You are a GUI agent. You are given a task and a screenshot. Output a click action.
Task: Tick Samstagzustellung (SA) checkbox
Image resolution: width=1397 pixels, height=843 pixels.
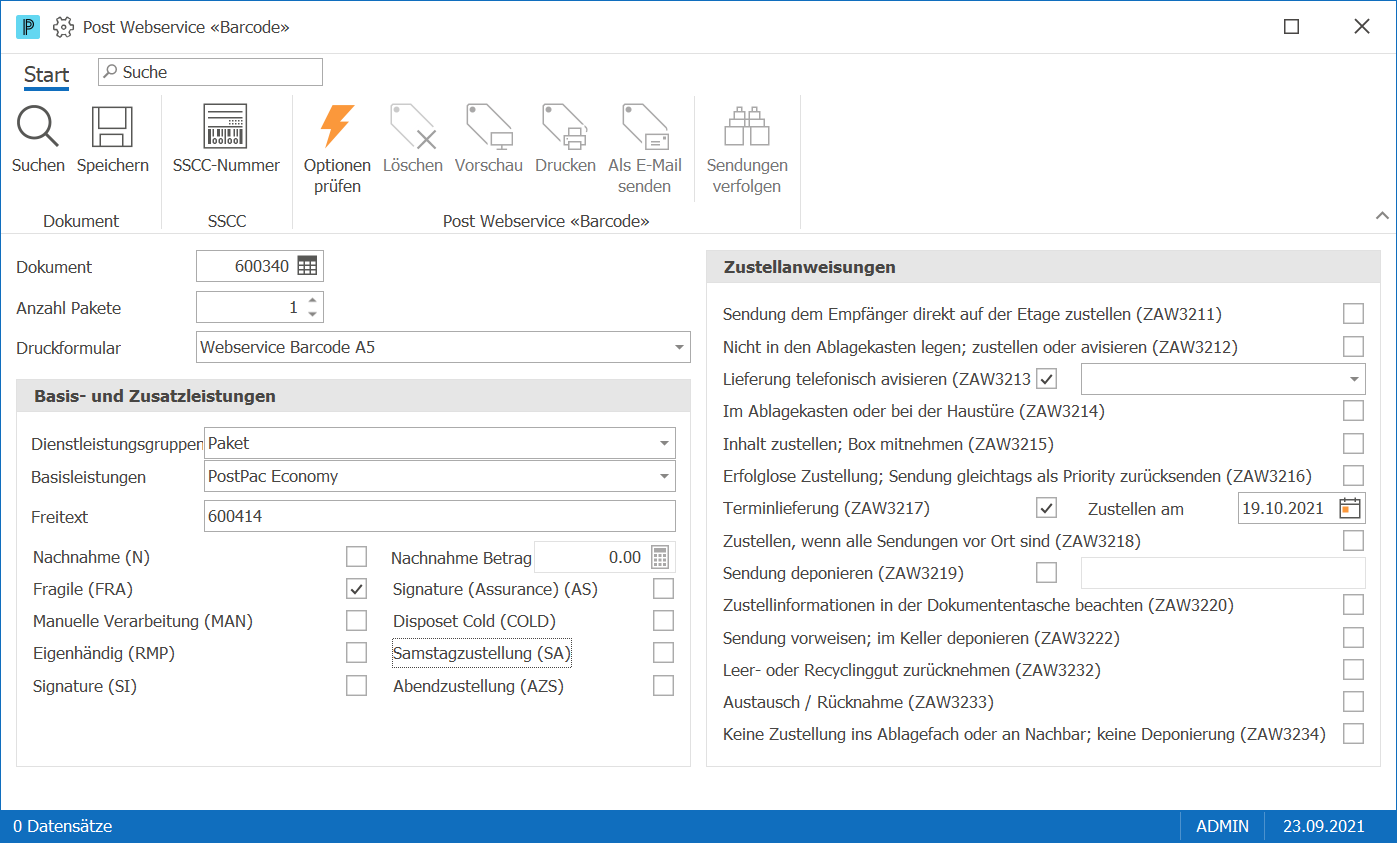coord(663,653)
